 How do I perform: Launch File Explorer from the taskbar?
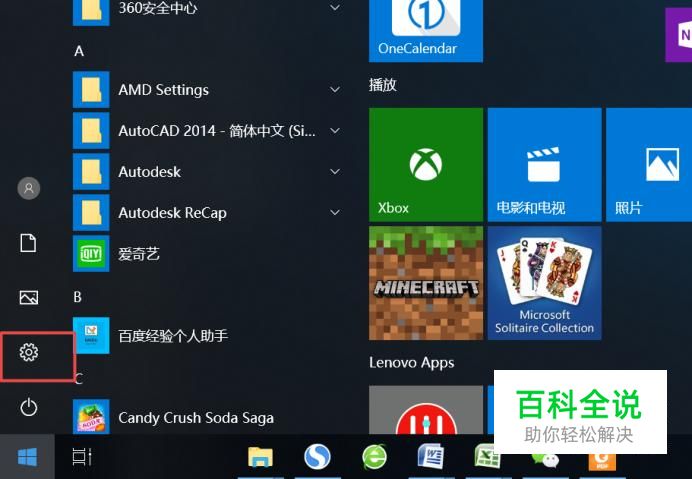click(260, 457)
